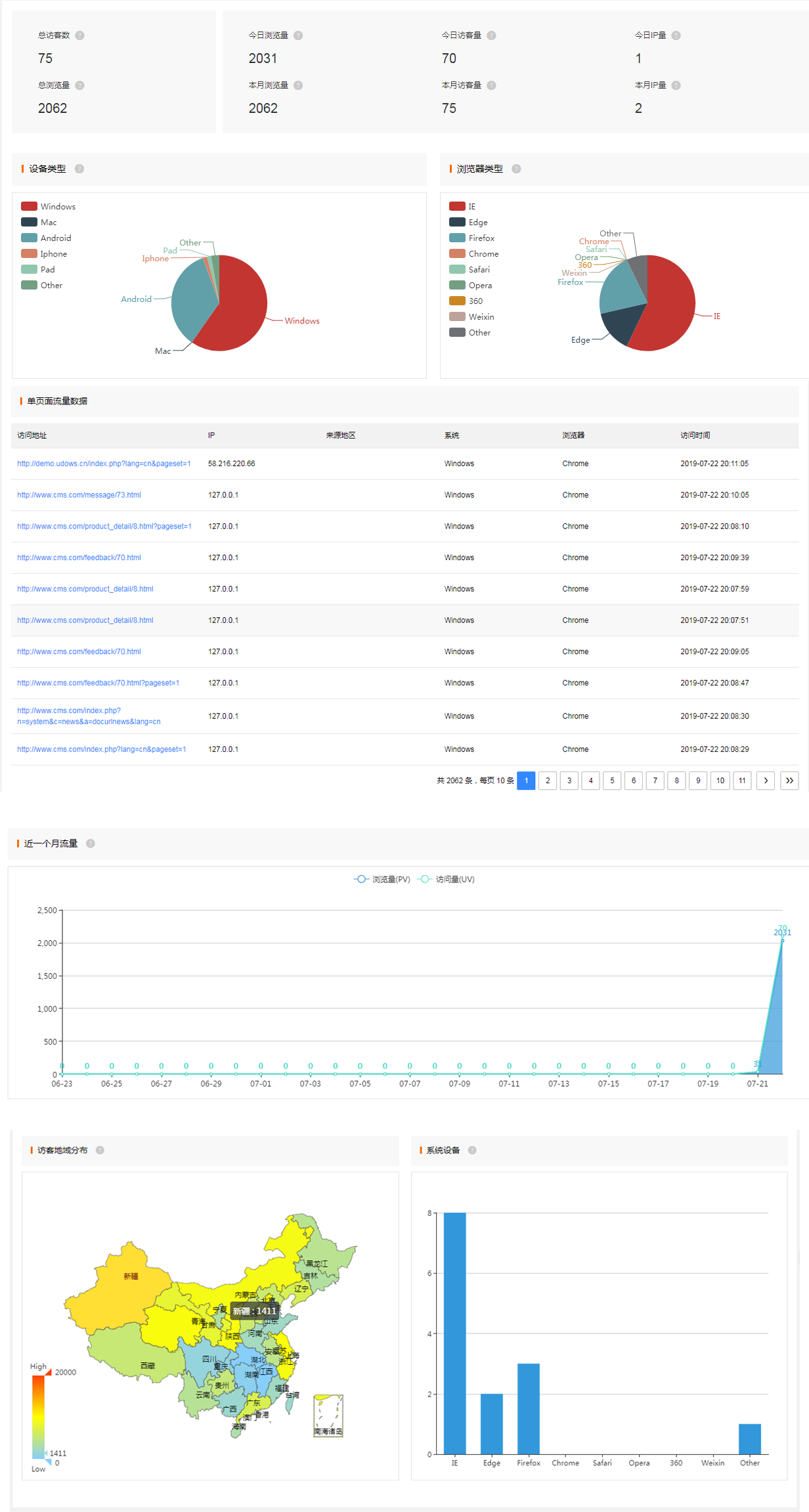
Task: Click the Other bar in system chart
Action: click(x=750, y=1439)
